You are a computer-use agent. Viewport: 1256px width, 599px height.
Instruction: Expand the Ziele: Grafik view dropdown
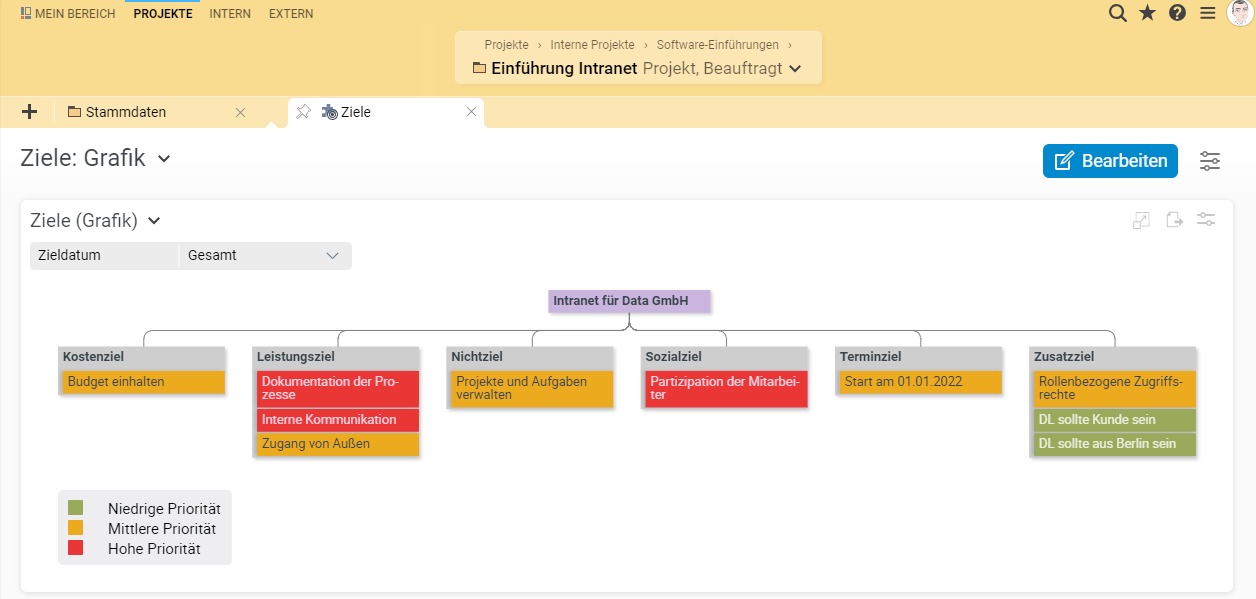(164, 158)
